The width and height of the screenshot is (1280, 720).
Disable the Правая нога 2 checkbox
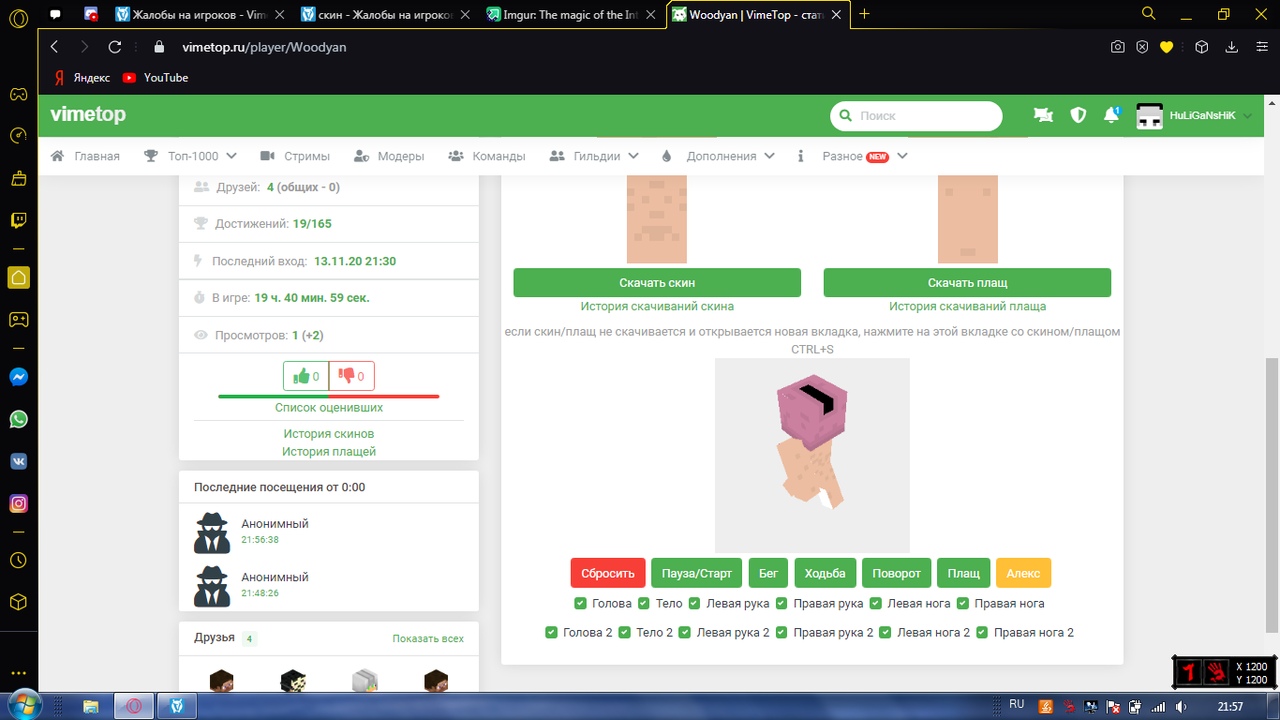982,632
